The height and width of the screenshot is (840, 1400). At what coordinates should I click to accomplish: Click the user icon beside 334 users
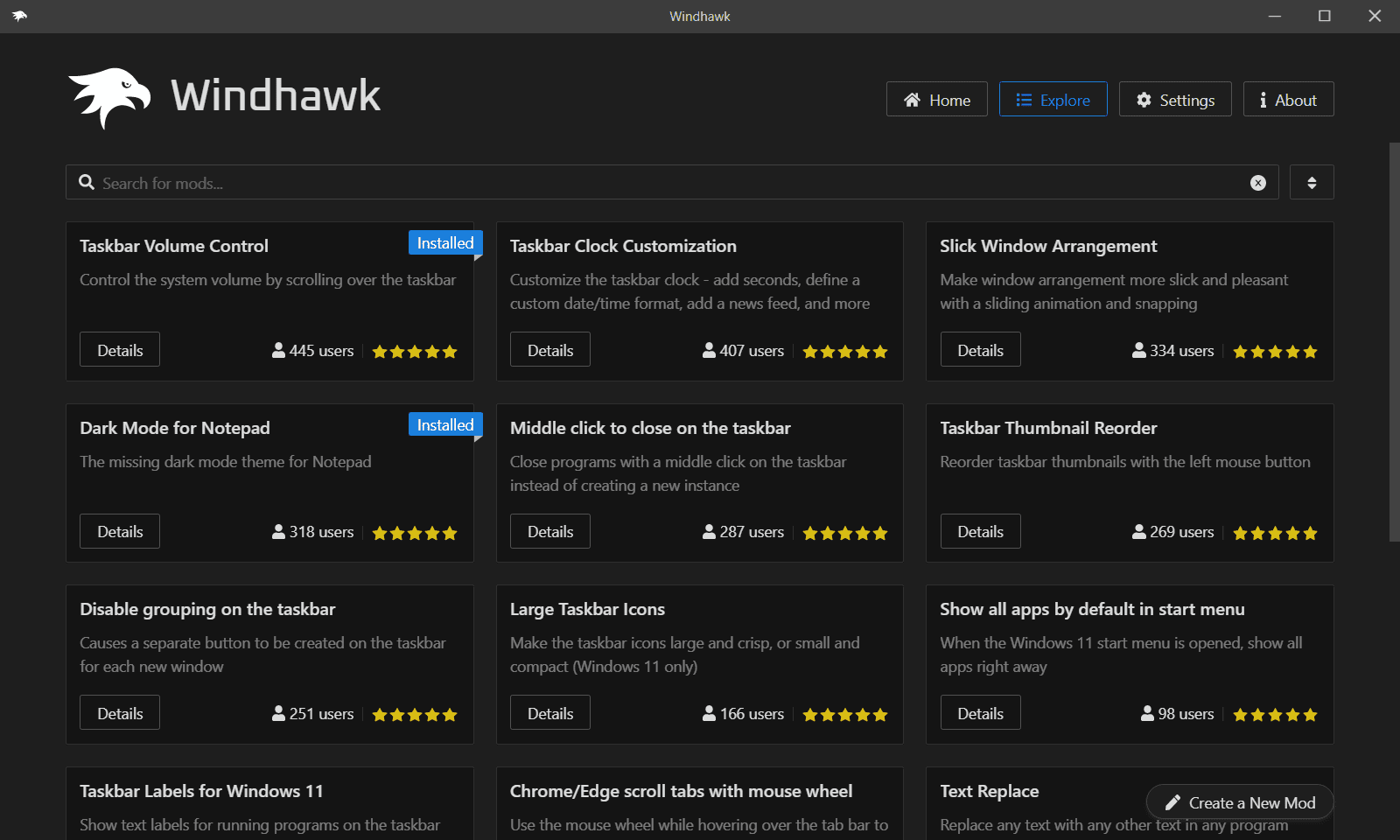[1138, 350]
